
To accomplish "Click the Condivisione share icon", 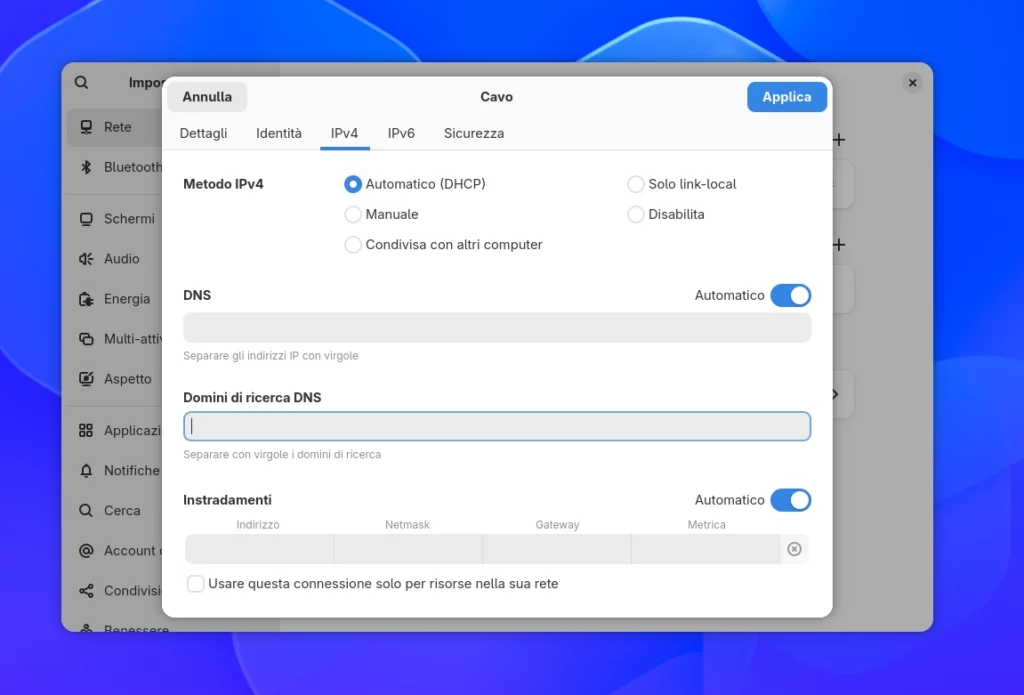I will tap(86, 590).
